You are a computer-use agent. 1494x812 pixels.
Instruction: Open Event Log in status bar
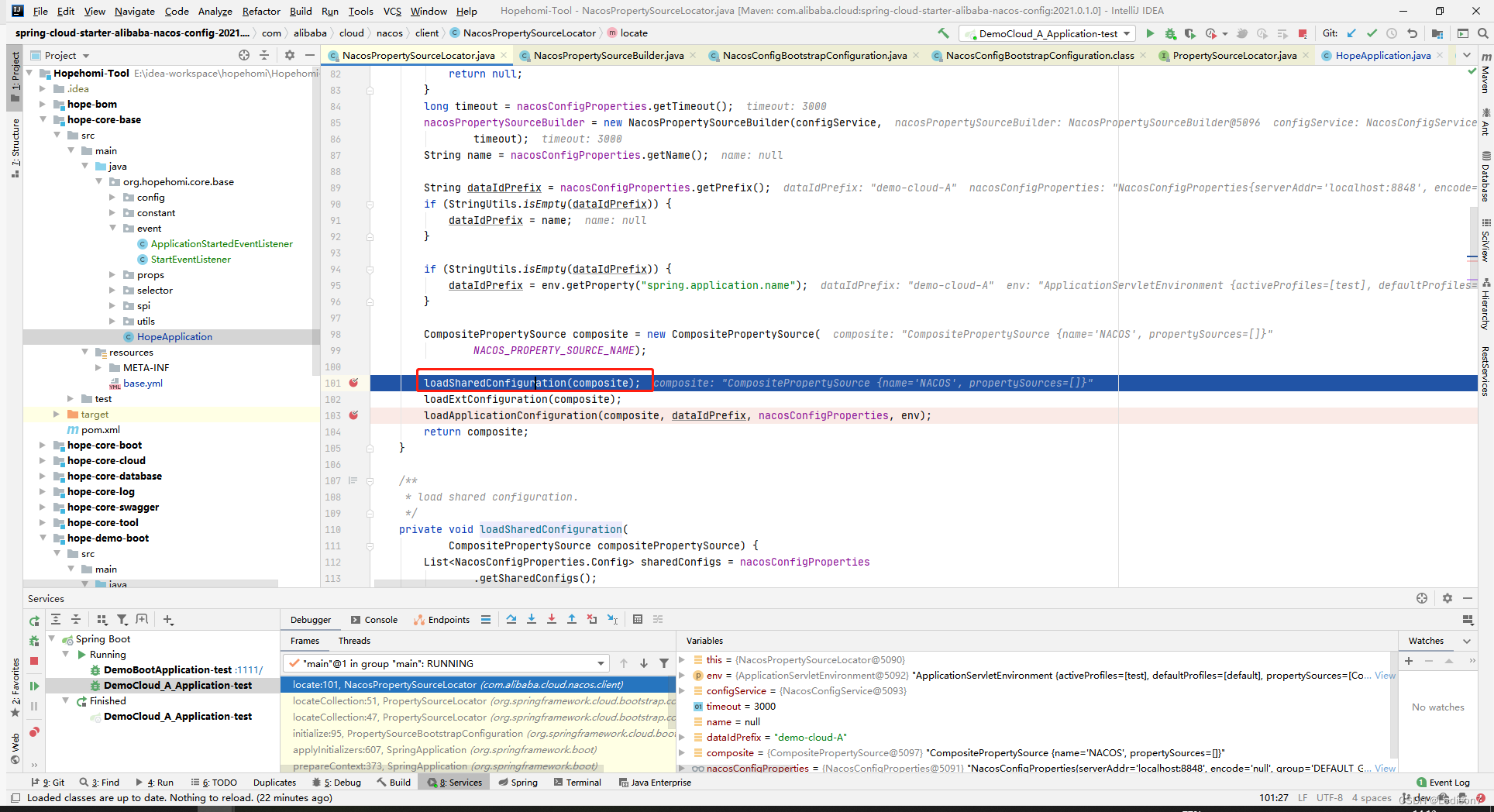[x=1443, y=783]
